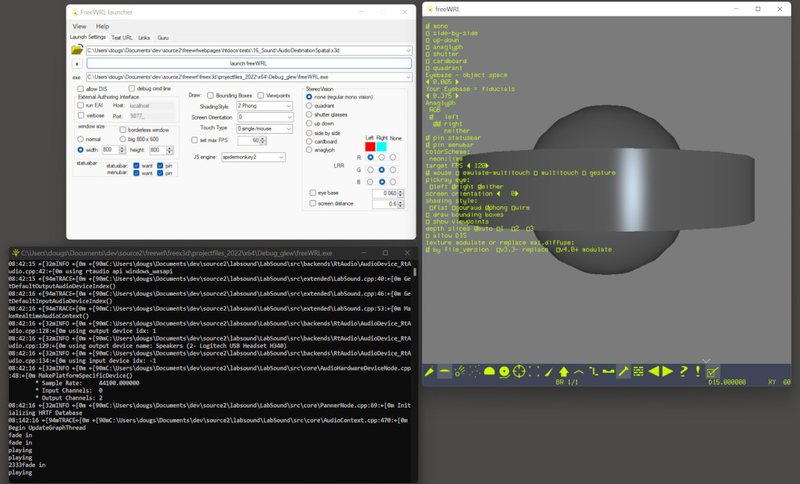Click the four-dots icon beside the crosshair
This screenshot has height=484, width=800.
point(534,372)
